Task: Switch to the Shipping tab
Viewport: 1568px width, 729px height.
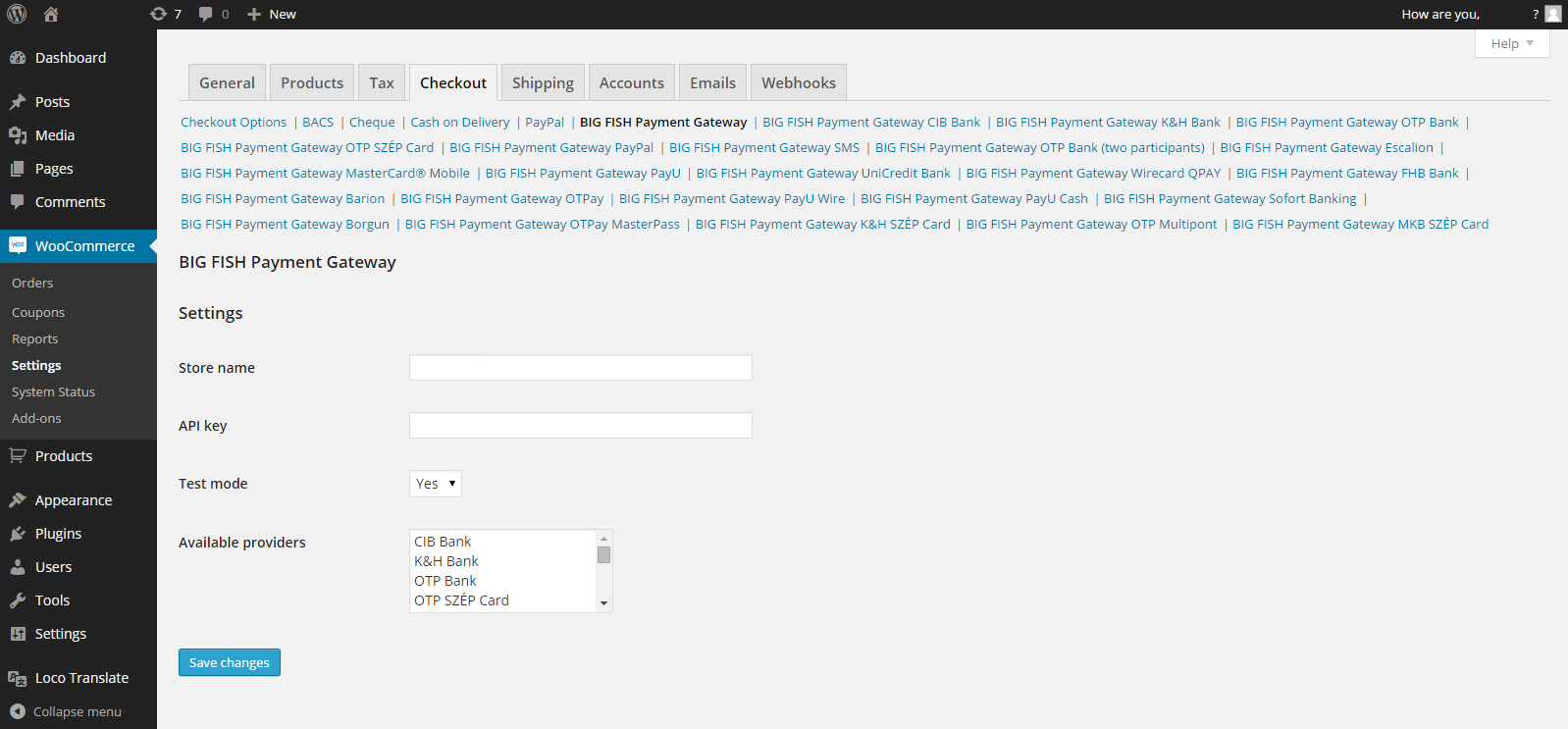Action: click(x=543, y=83)
